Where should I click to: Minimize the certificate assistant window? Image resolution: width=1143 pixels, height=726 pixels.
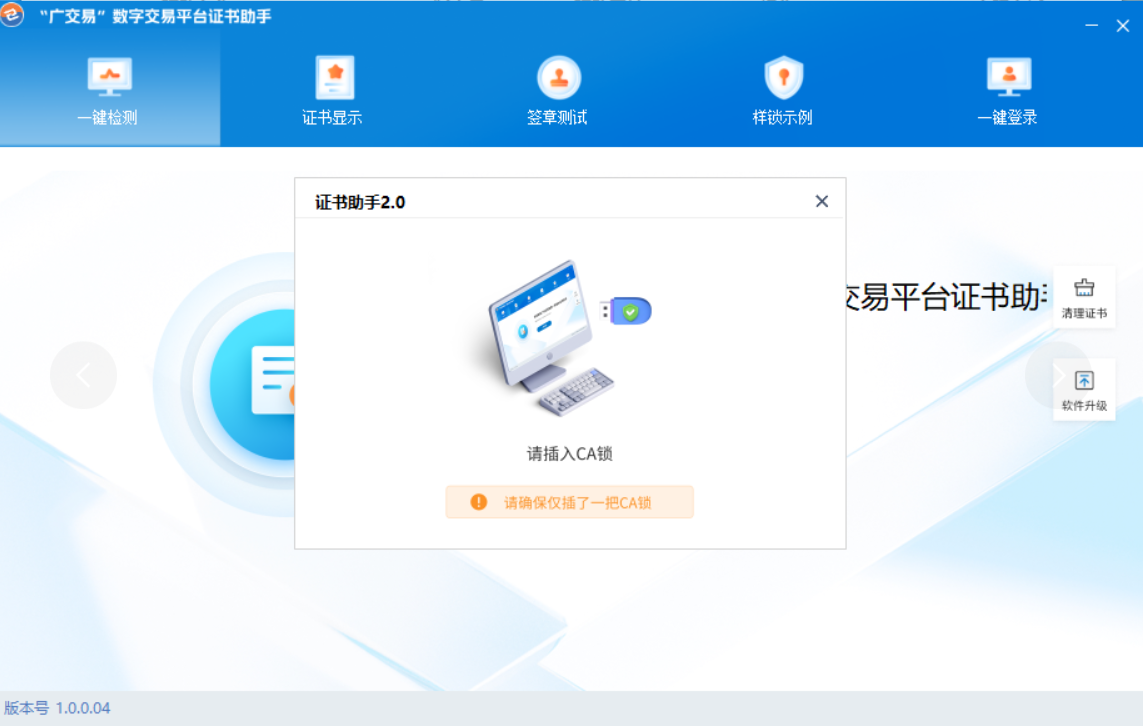click(1091, 26)
